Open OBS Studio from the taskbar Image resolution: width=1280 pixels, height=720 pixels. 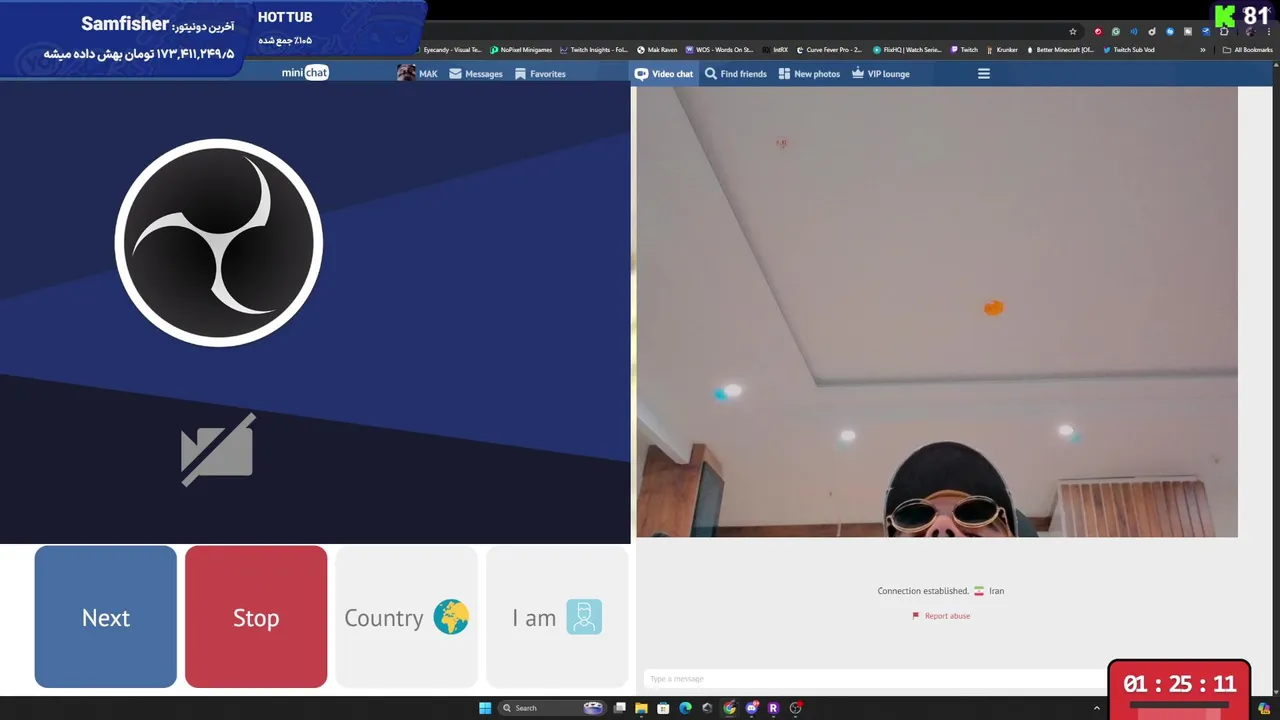tap(796, 708)
